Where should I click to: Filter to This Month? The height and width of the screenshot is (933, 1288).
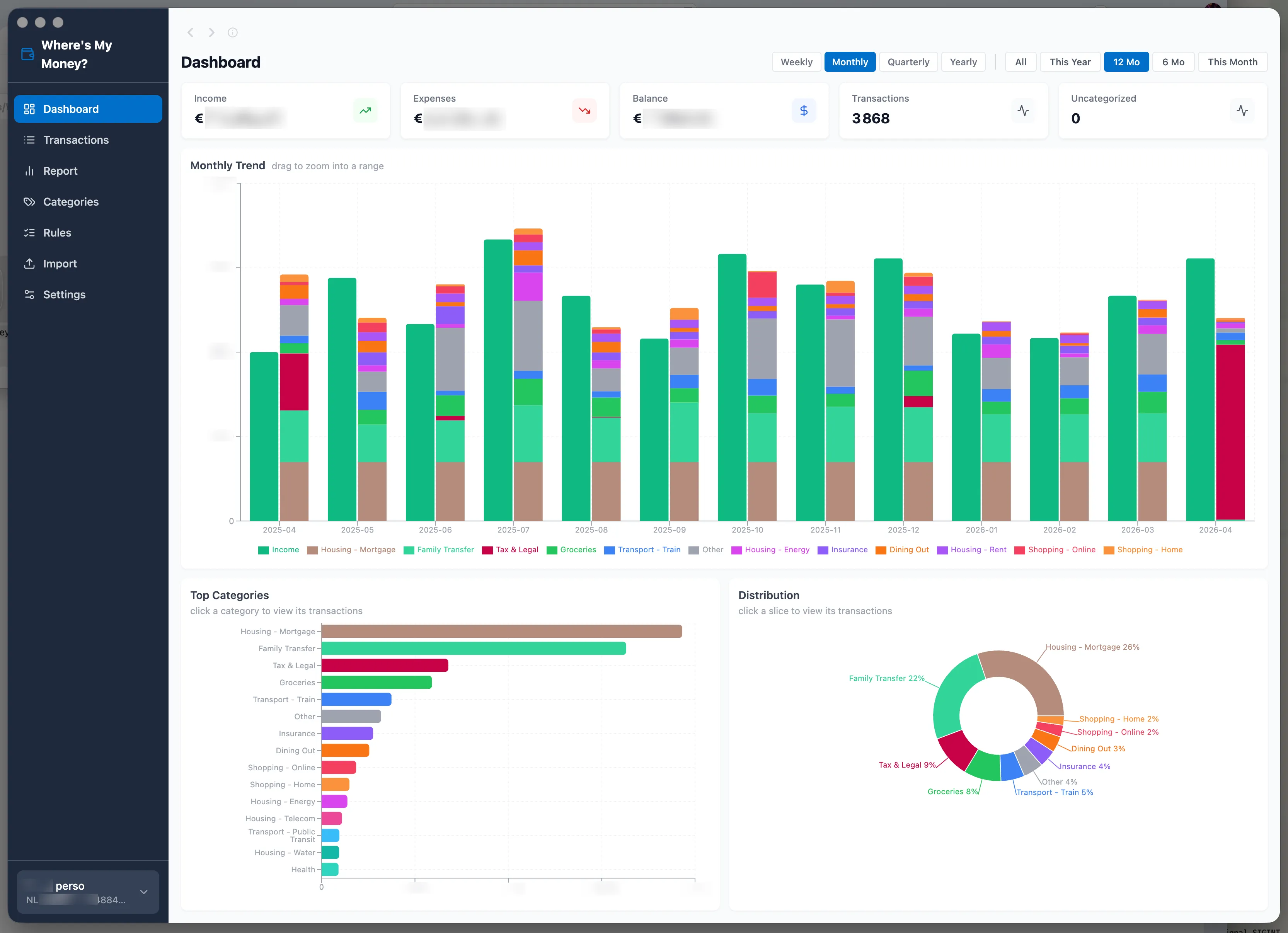click(1232, 62)
